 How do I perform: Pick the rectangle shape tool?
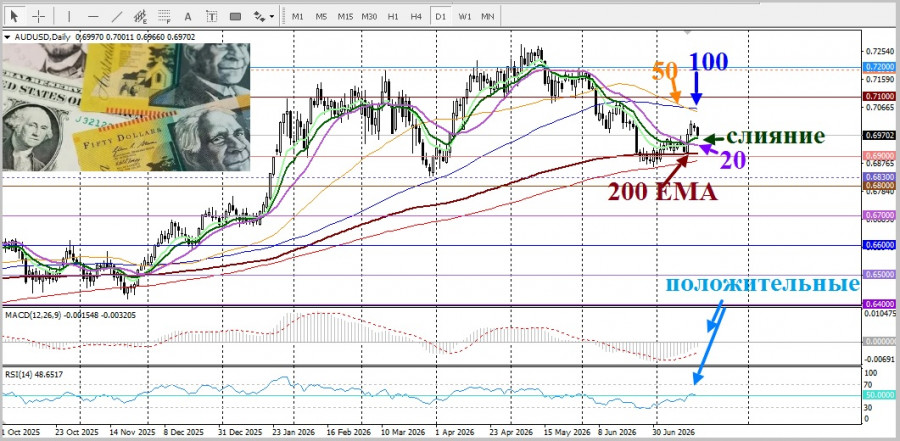coord(235,16)
